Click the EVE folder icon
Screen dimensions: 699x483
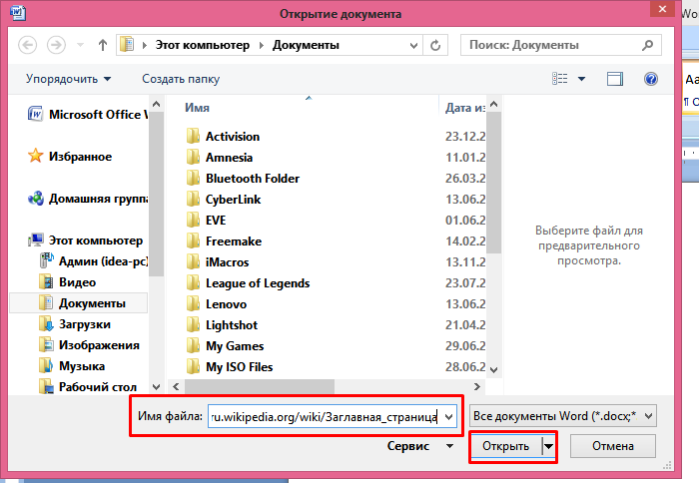tap(193, 220)
